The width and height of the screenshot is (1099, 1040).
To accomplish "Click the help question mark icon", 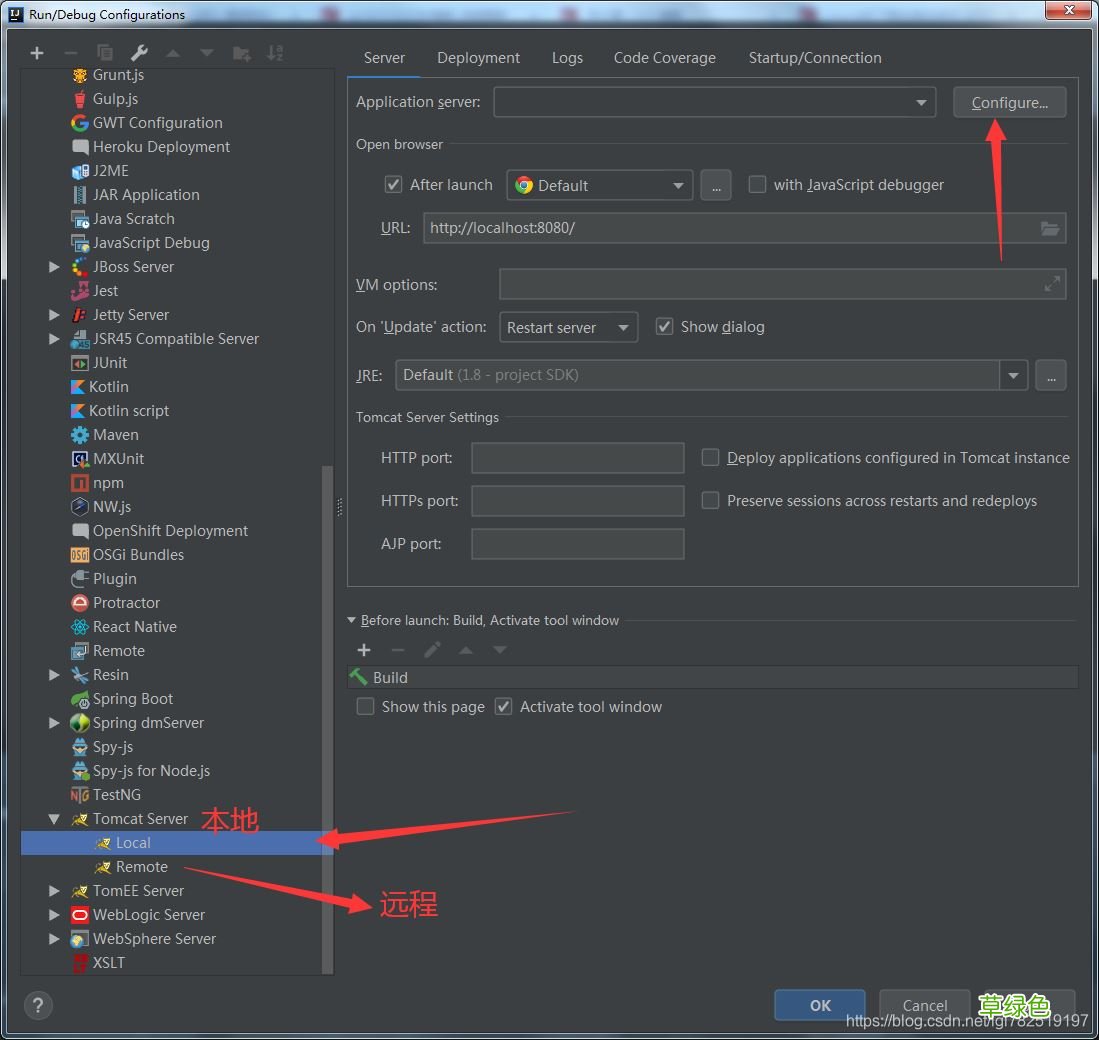I will pyautogui.click(x=38, y=1005).
